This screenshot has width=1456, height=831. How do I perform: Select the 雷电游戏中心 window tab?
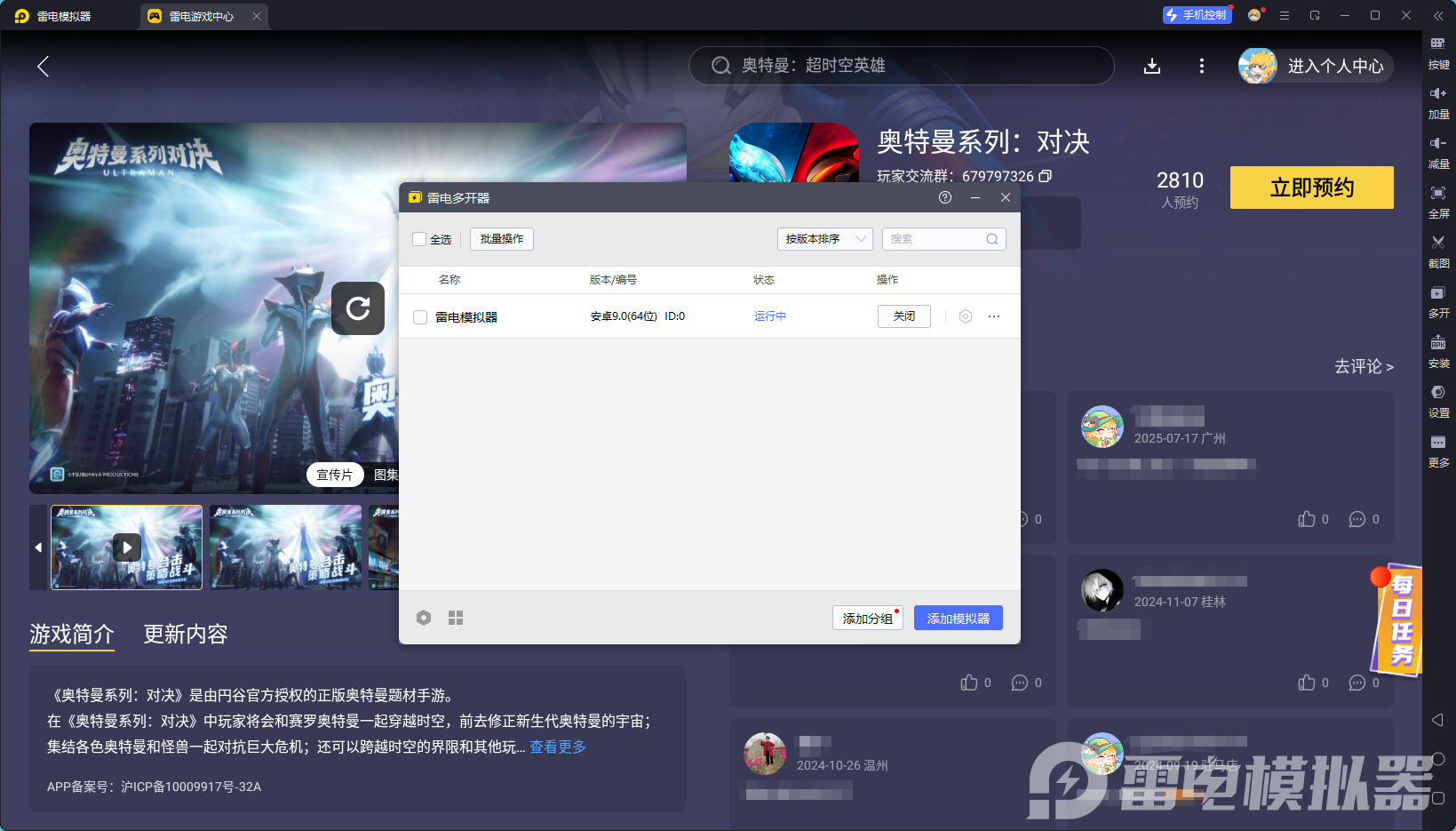coord(202,16)
